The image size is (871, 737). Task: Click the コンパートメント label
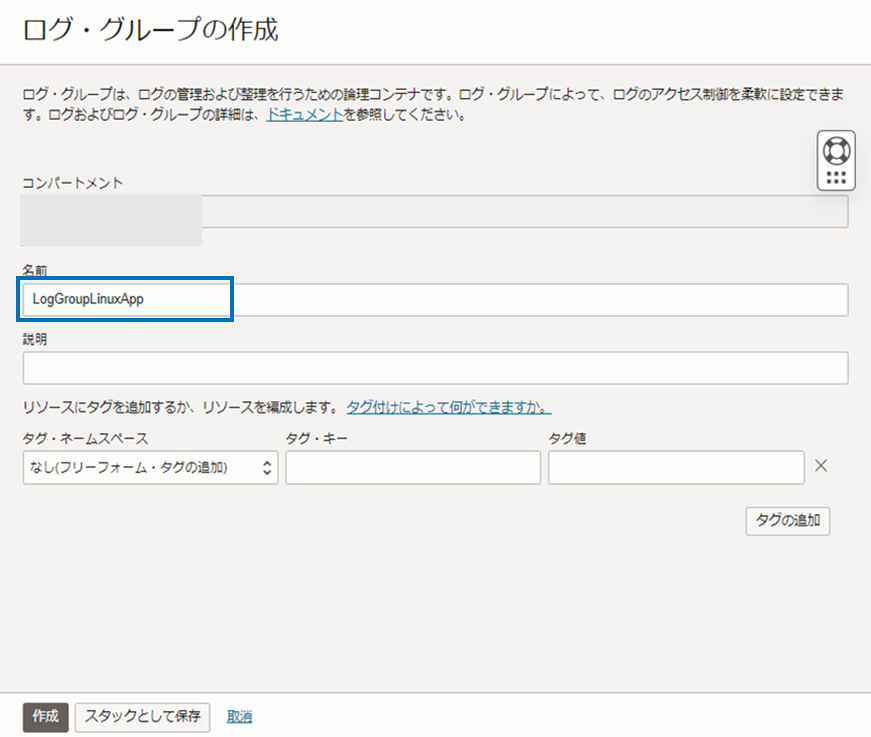coord(73,183)
